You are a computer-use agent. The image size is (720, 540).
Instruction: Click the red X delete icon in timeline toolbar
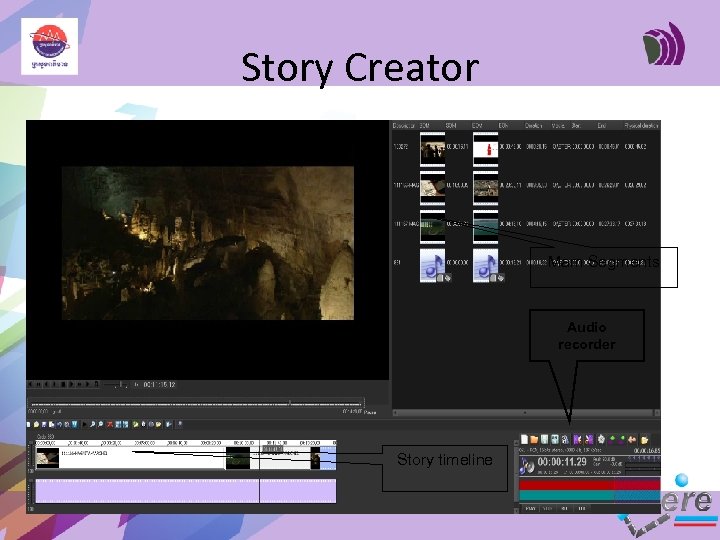pos(110,424)
